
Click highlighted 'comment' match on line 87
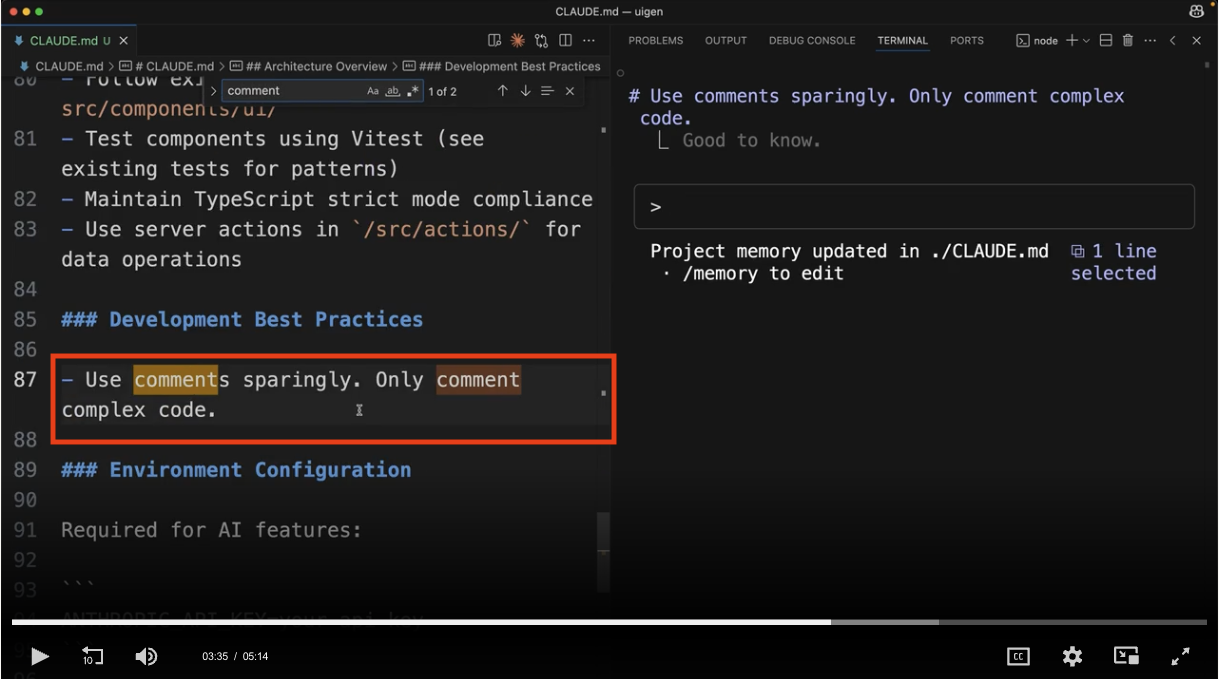(x=176, y=380)
